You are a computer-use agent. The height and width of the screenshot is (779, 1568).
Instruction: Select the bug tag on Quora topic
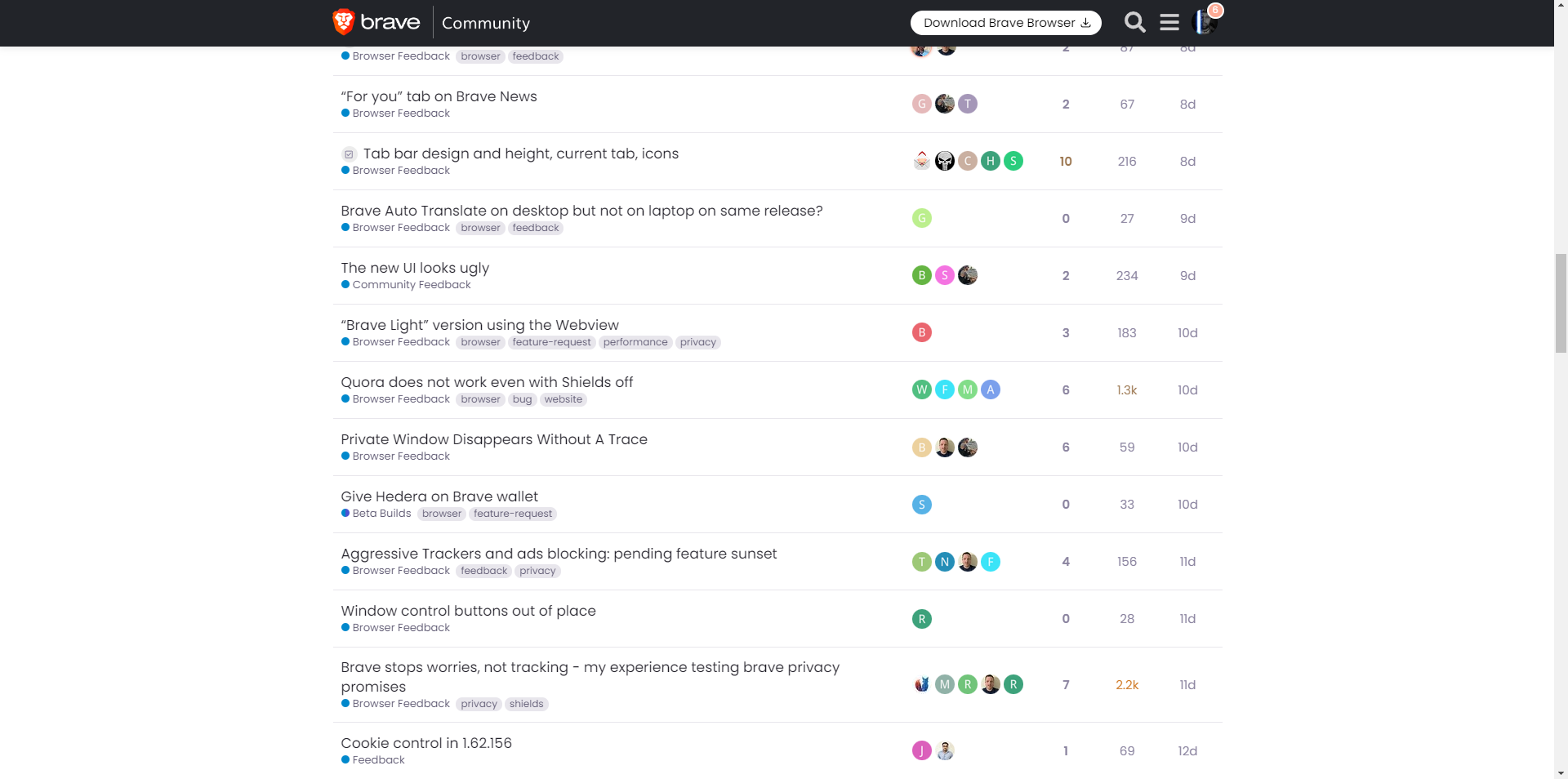522,399
